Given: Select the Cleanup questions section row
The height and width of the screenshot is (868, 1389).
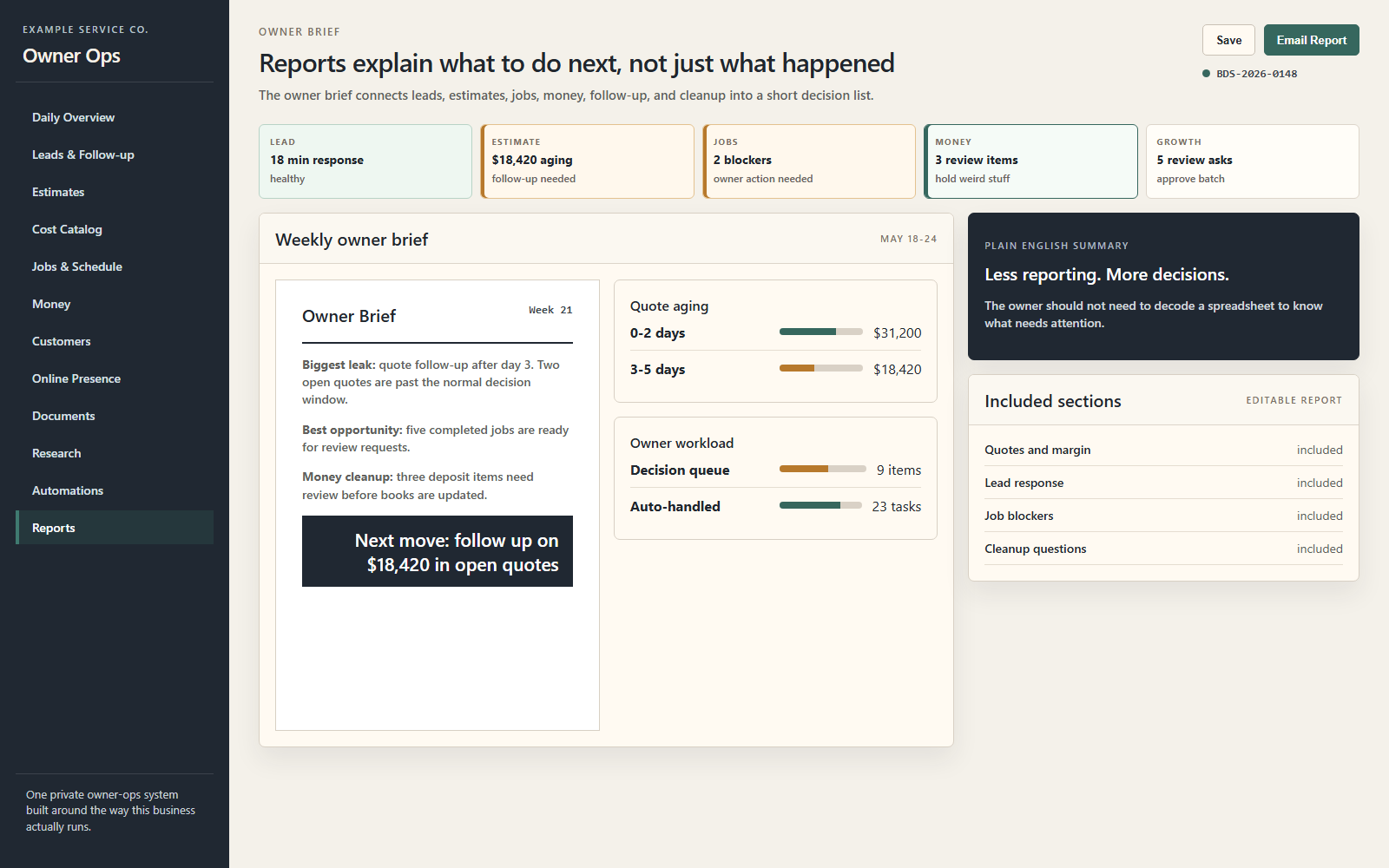Looking at the screenshot, I should pyautogui.click(x=1163, y=549).
